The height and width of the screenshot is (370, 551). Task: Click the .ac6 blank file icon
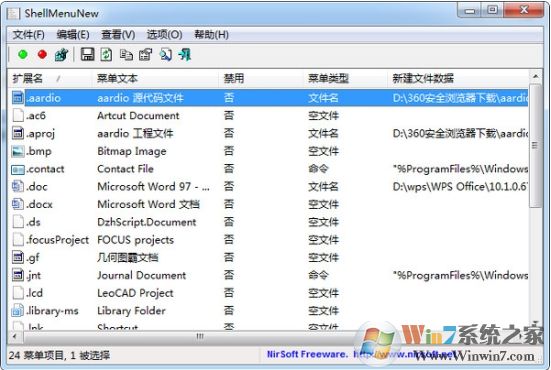[x=18, y=115]
